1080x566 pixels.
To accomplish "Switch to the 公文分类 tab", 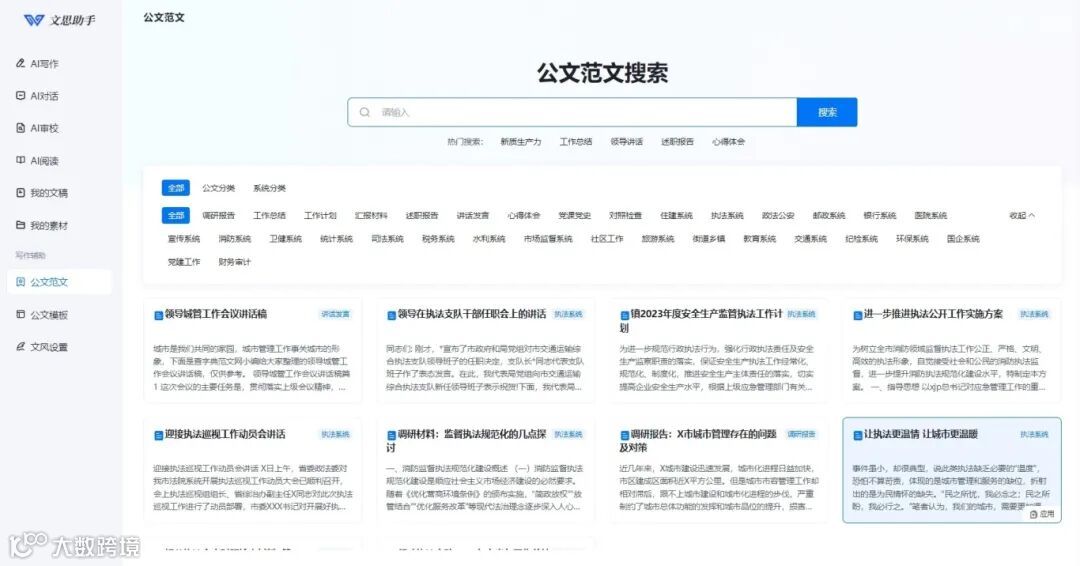I will click(x=218, y=188).
